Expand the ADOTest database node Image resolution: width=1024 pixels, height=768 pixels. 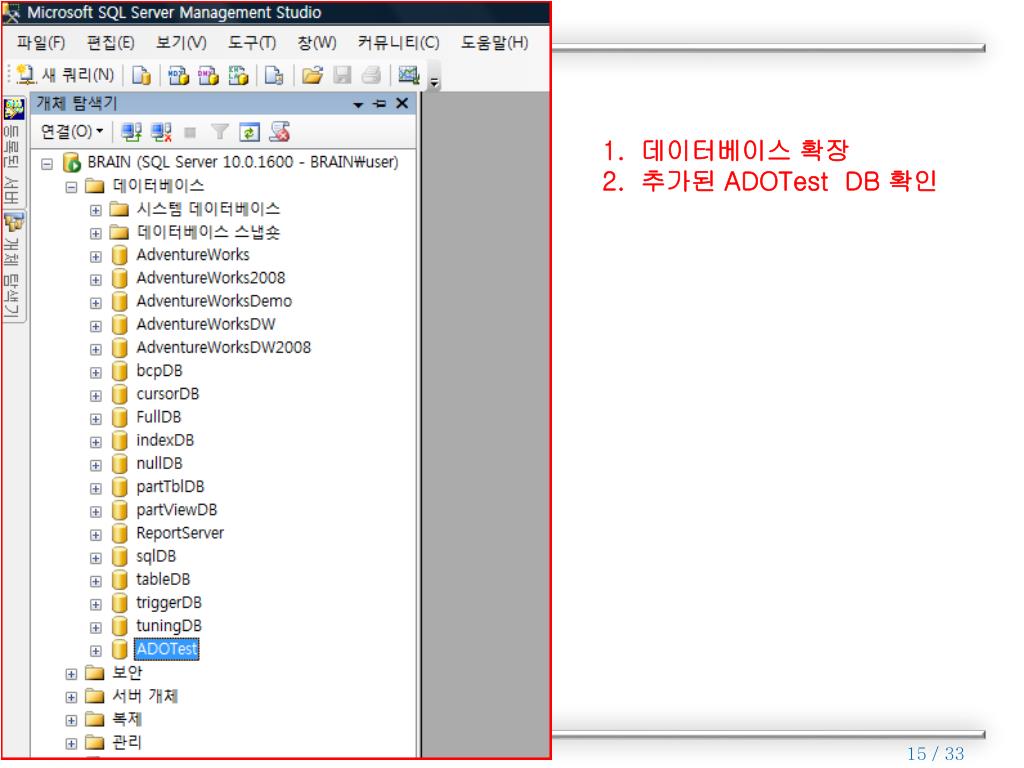95,651
